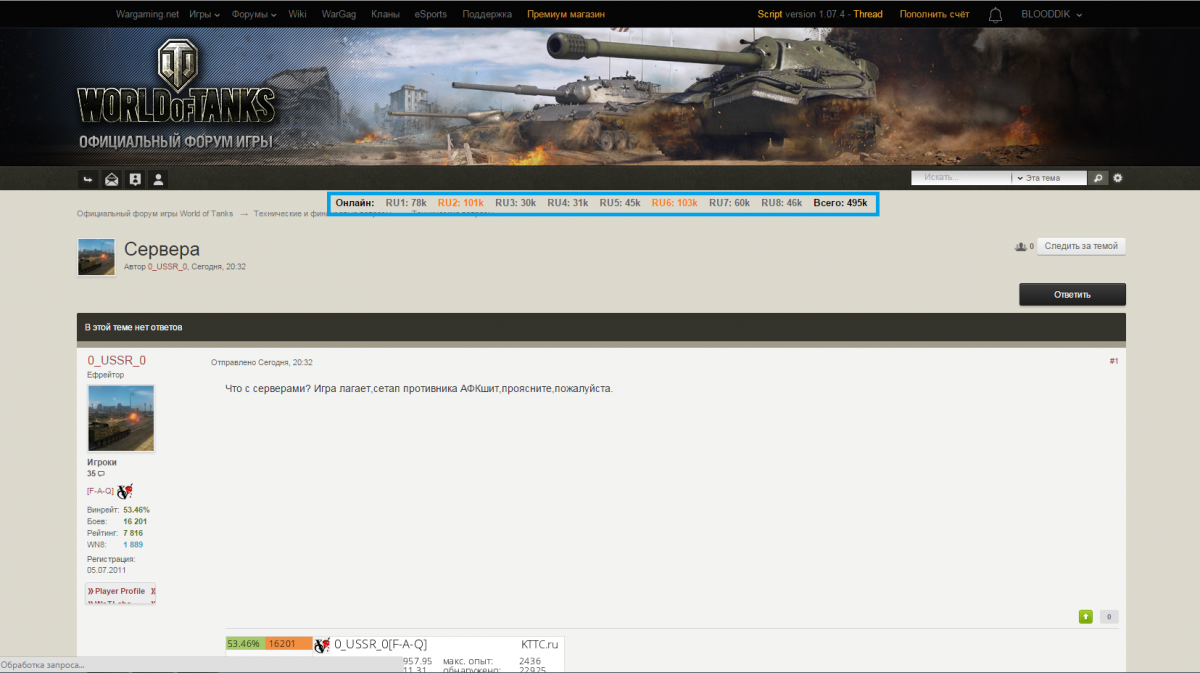Click the post rating counter showing 0
This screenshot has width=1200, height=673.
[1109, 617]
